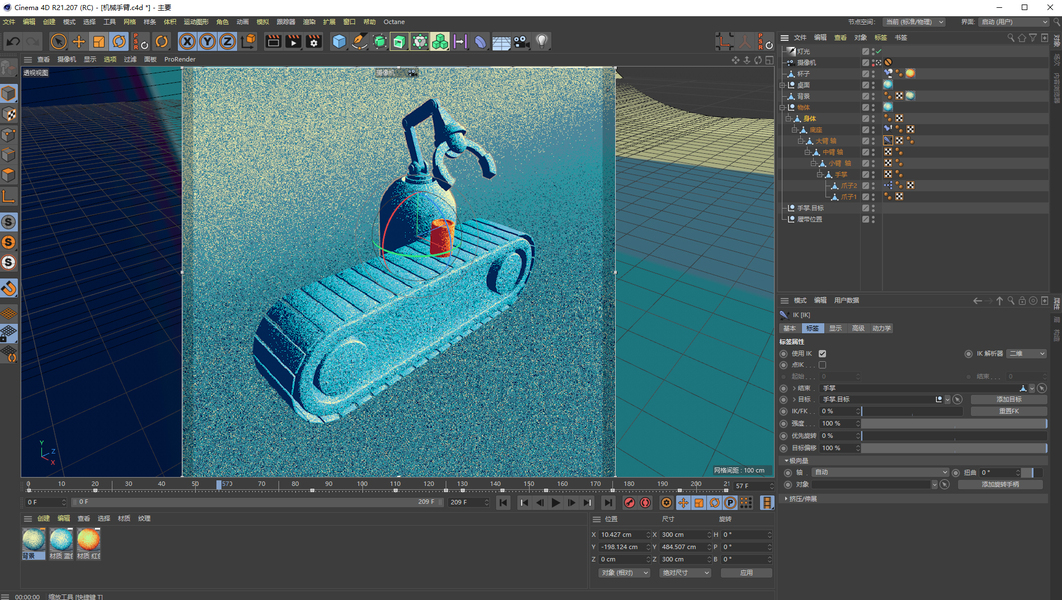
Task: Open Edit Render Settings icon
Action: [314, 41]
